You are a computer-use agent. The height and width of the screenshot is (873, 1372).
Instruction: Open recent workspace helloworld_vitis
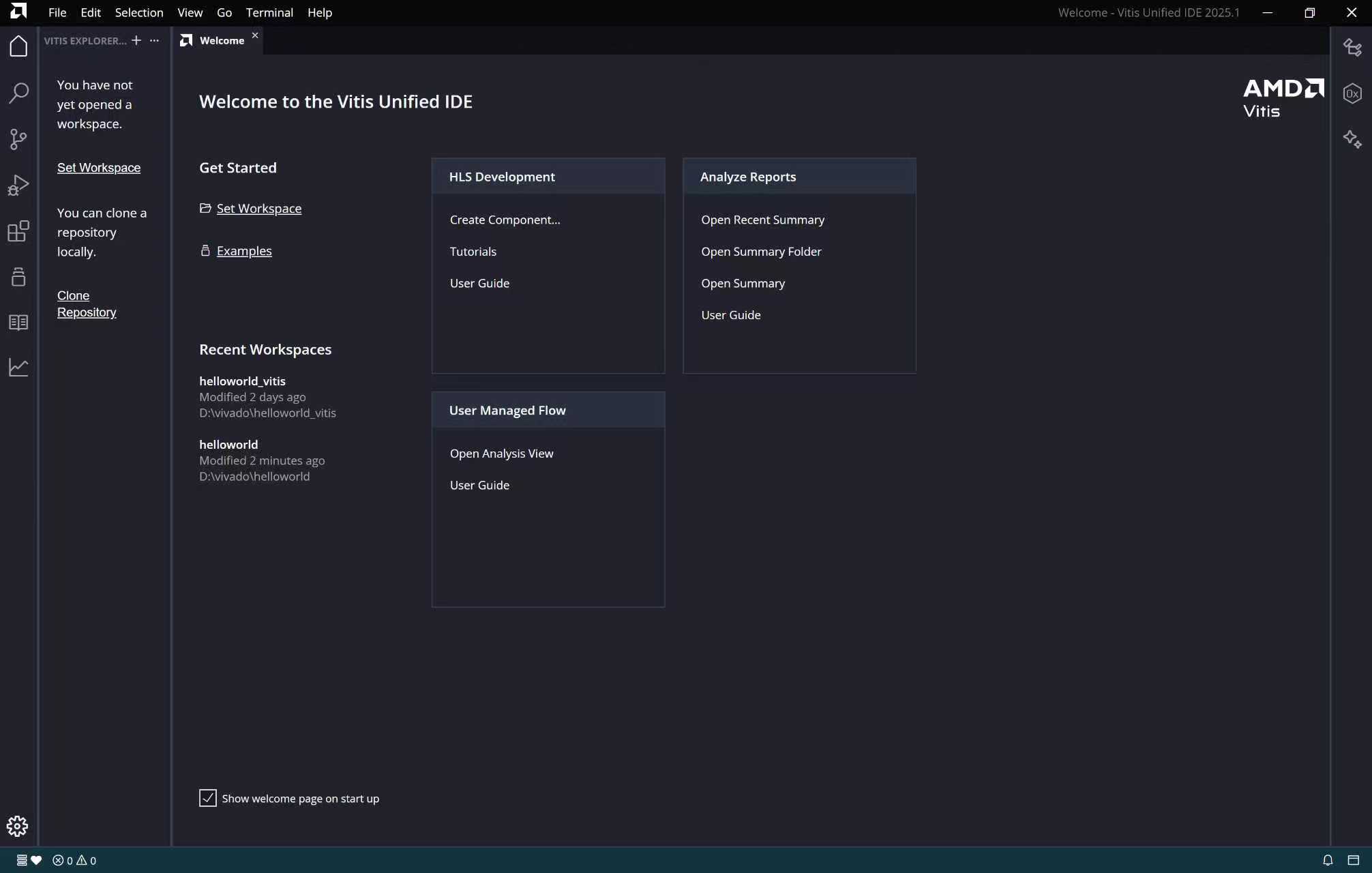click(x=242, y=381)
